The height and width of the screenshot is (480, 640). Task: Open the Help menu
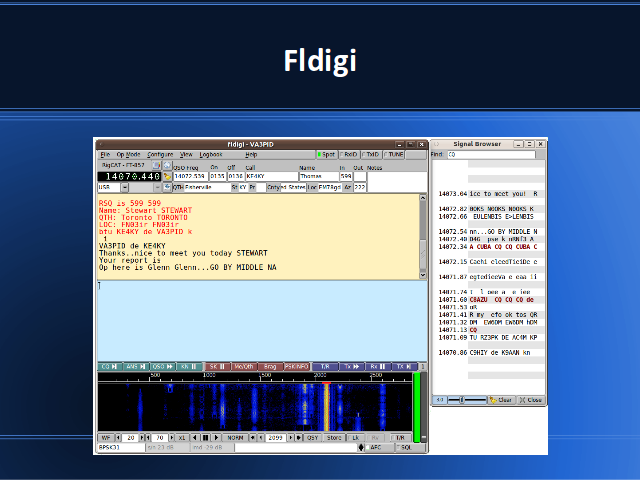click(x=251, y=155)
